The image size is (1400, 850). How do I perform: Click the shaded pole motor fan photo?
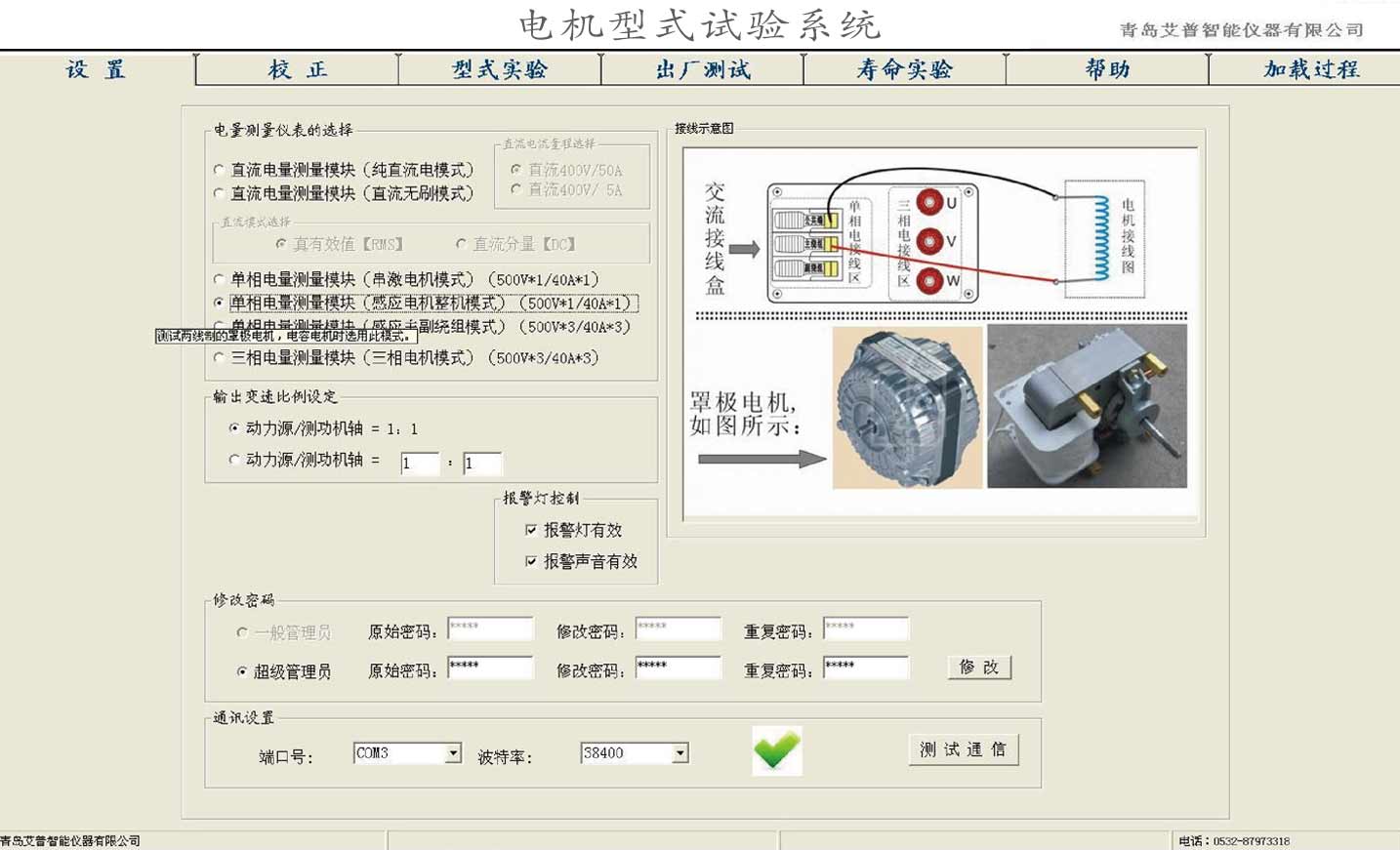point(906,407)
